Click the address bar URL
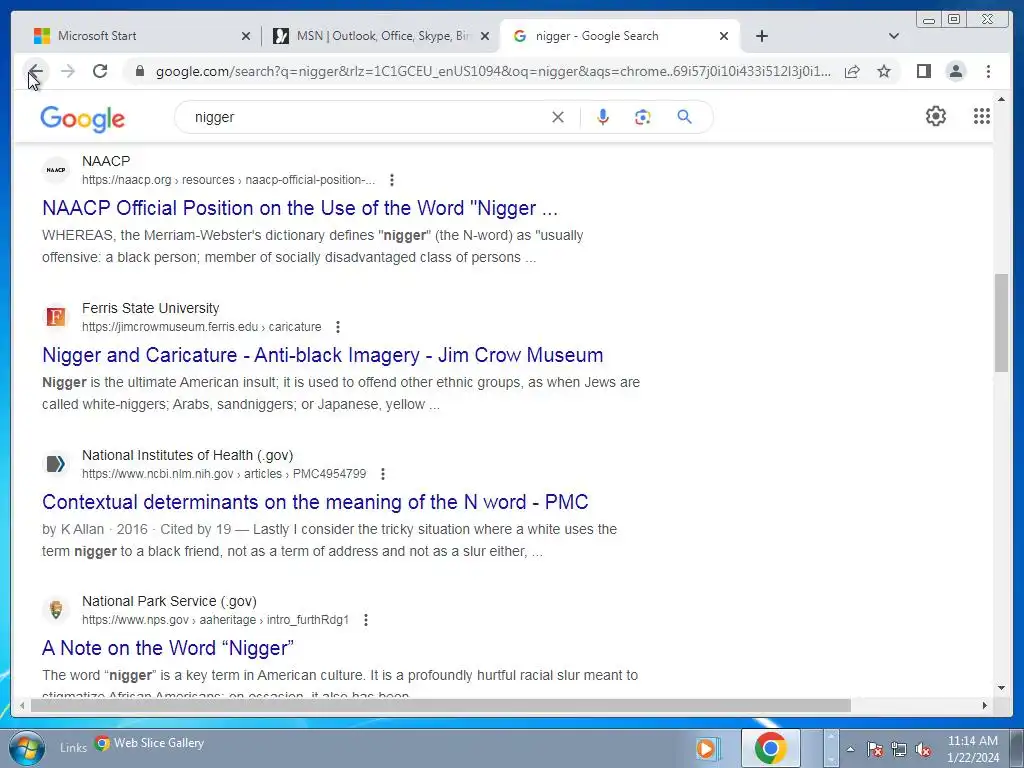The image size is (1024, 768). pos(493,71)
